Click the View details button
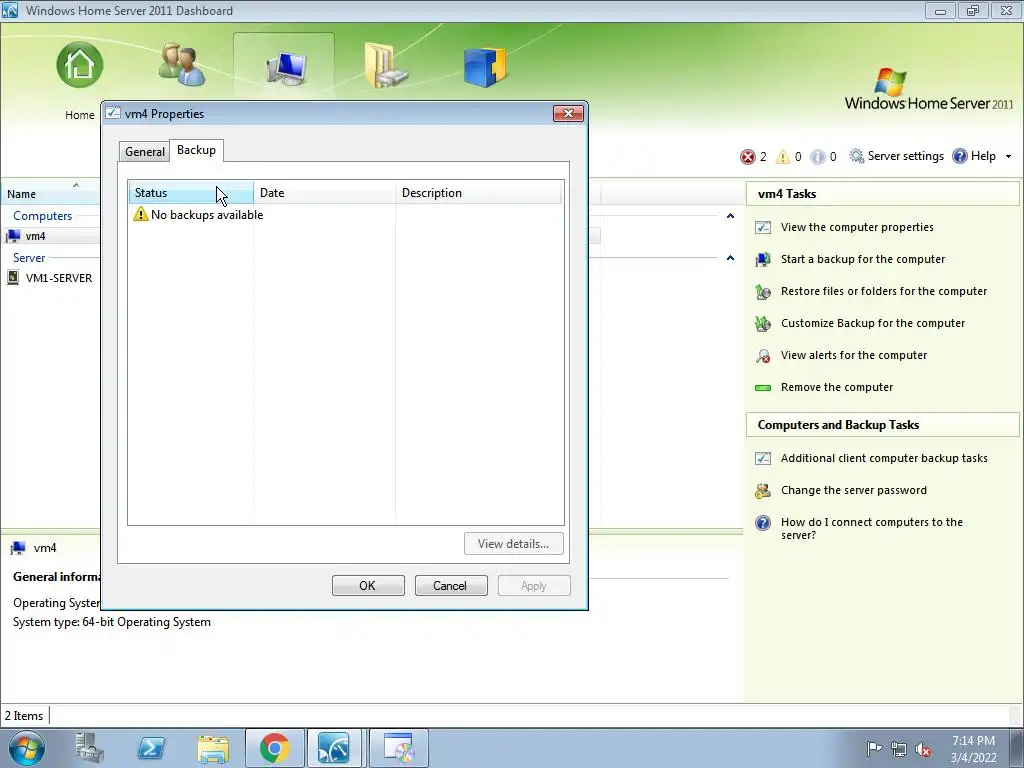1024x768 pixels. 513,544
